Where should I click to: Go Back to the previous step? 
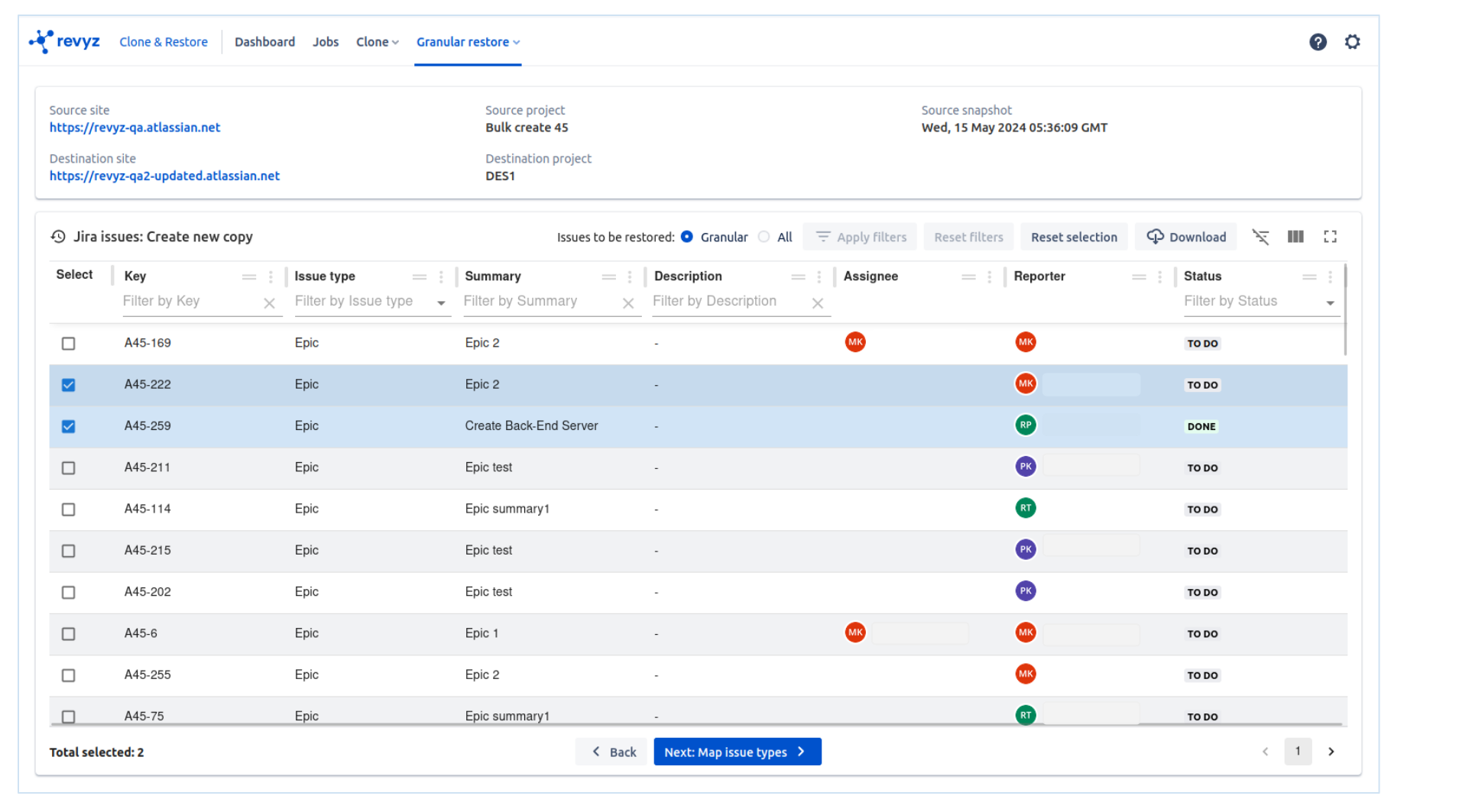click(x=612, y=752)
